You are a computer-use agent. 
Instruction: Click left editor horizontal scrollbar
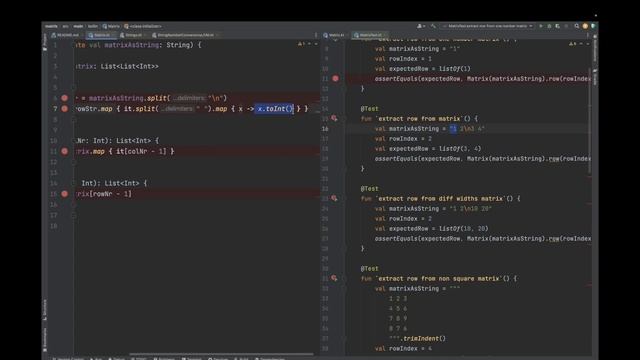(222, 354)
